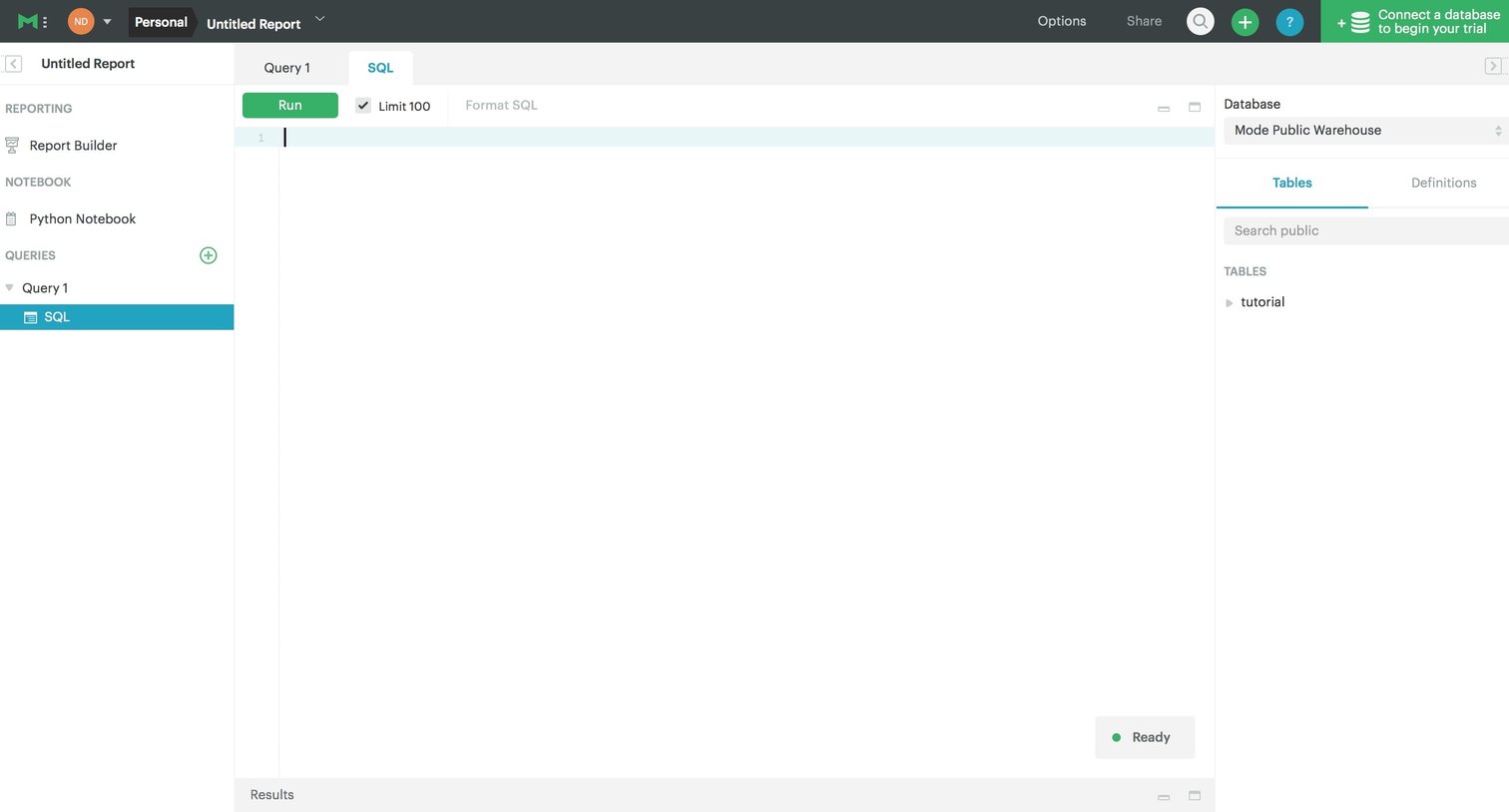Click the search magnifier icon
Viewport: 1509px width, 812px height.
(1201, 22)
